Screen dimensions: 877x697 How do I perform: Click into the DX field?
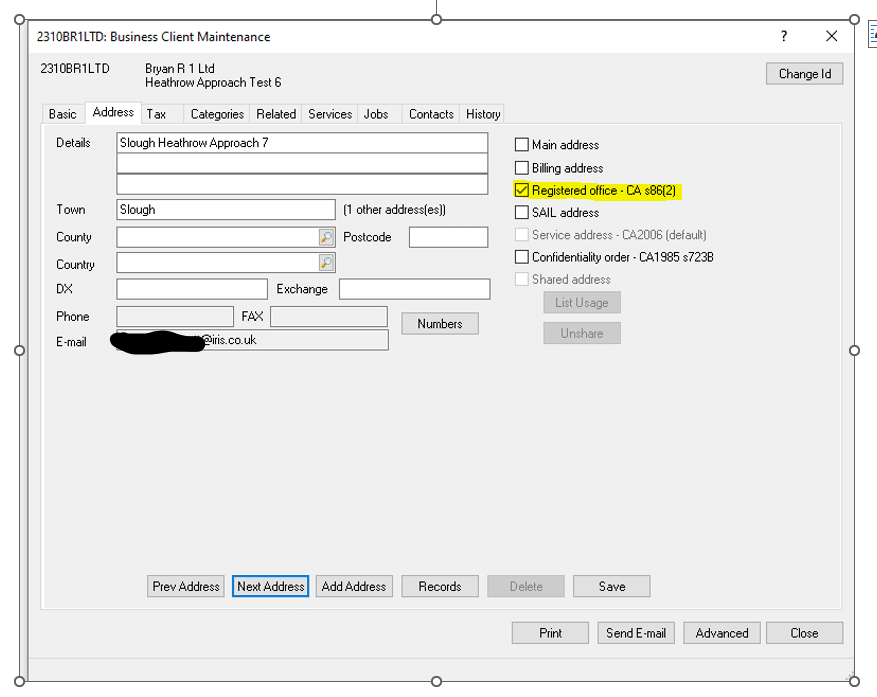tap(192, 289)
